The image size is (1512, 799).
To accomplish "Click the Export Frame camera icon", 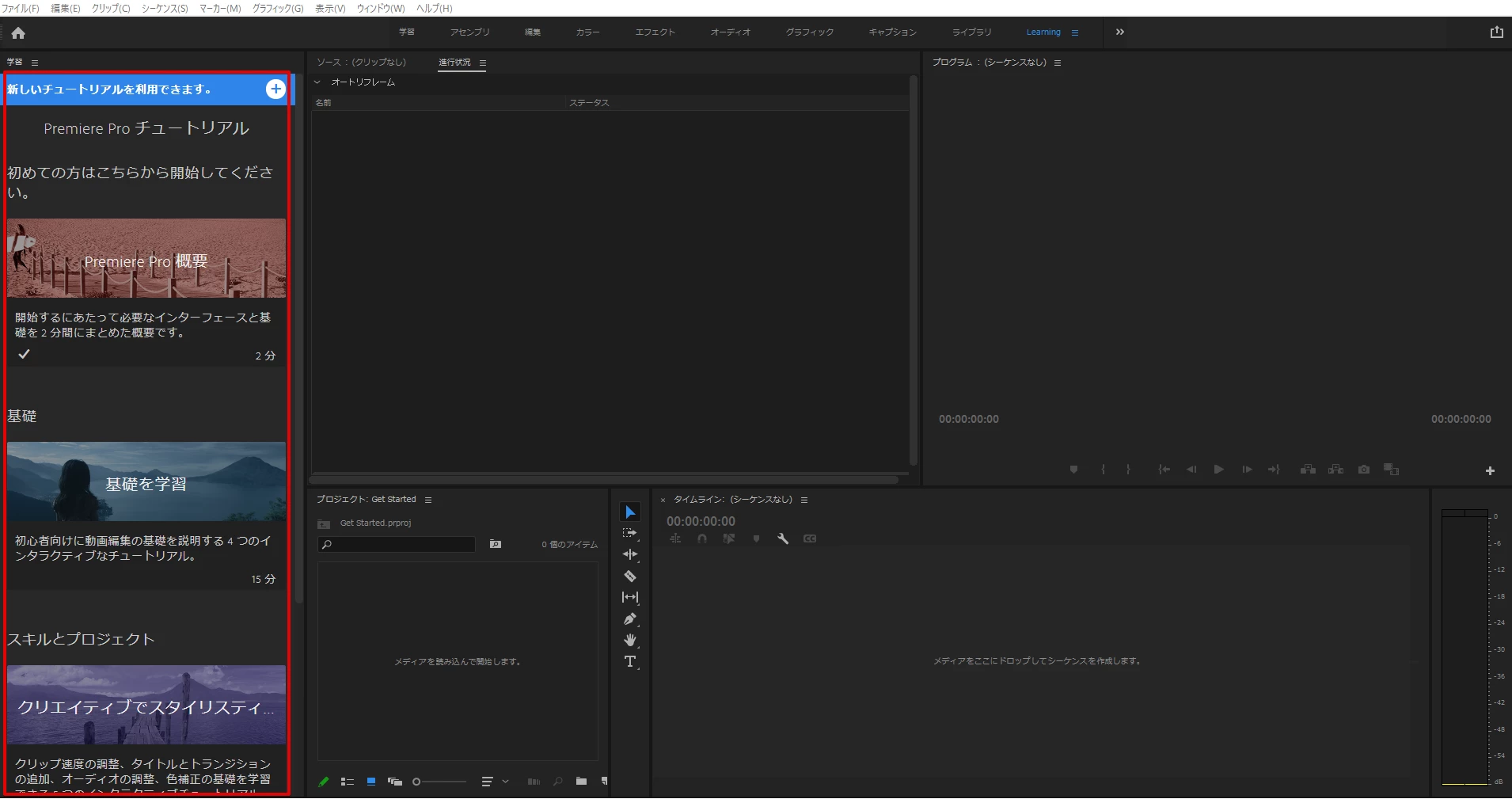I will coord(1364,470).
